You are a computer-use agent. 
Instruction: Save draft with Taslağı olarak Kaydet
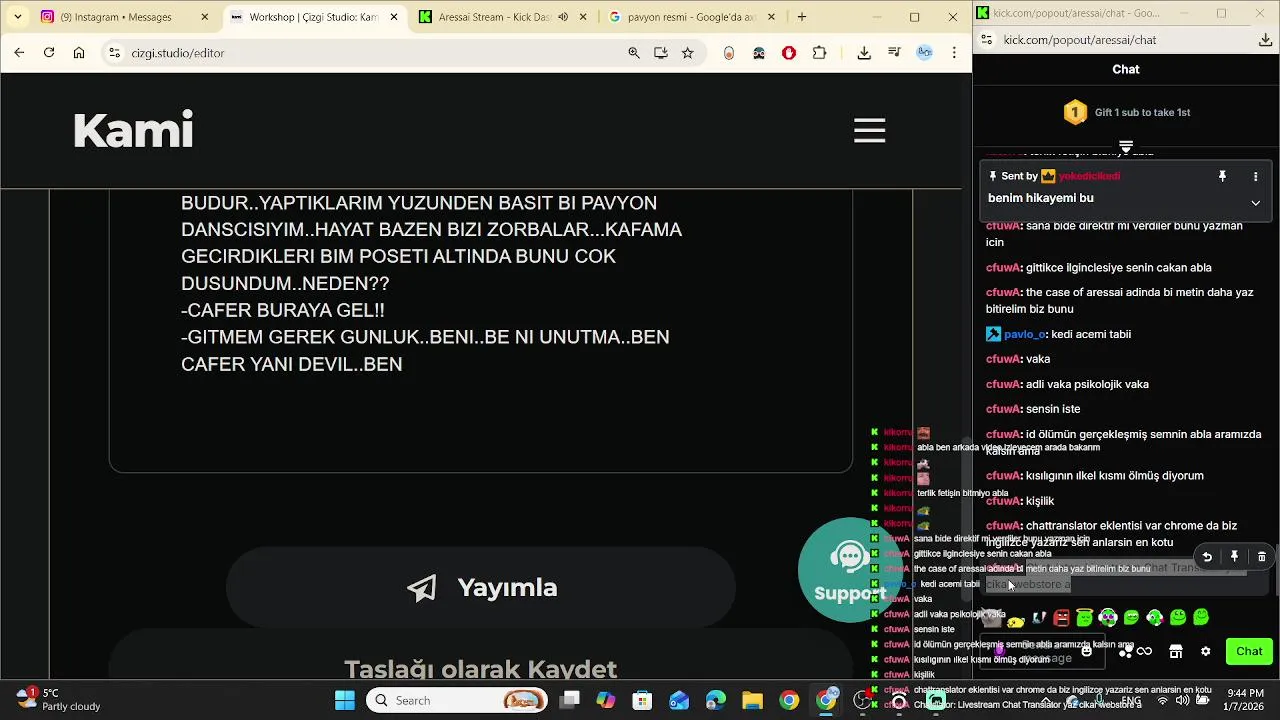pos(481,668)
